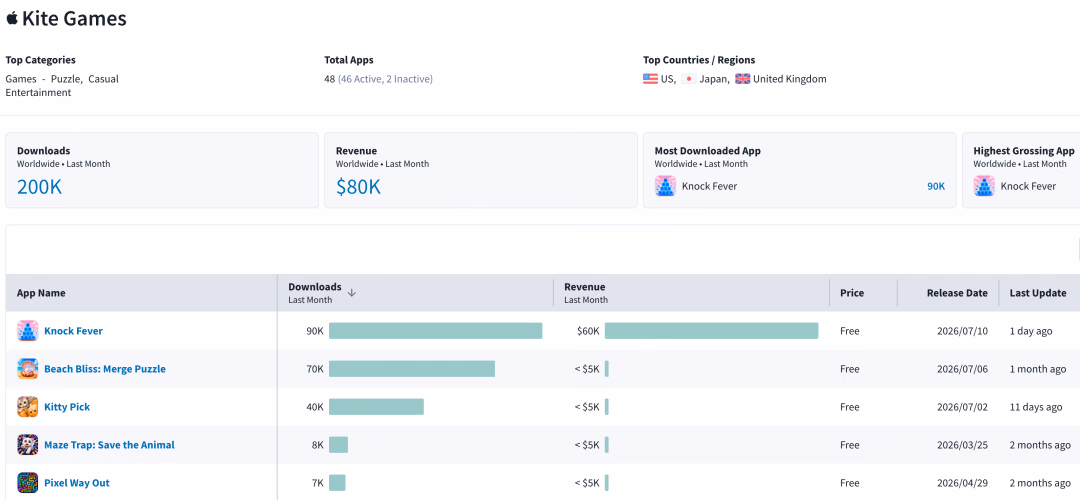1080x500 pixels.
Task: Toggle the Downloads column sort arrow
Action: point(351,293)
